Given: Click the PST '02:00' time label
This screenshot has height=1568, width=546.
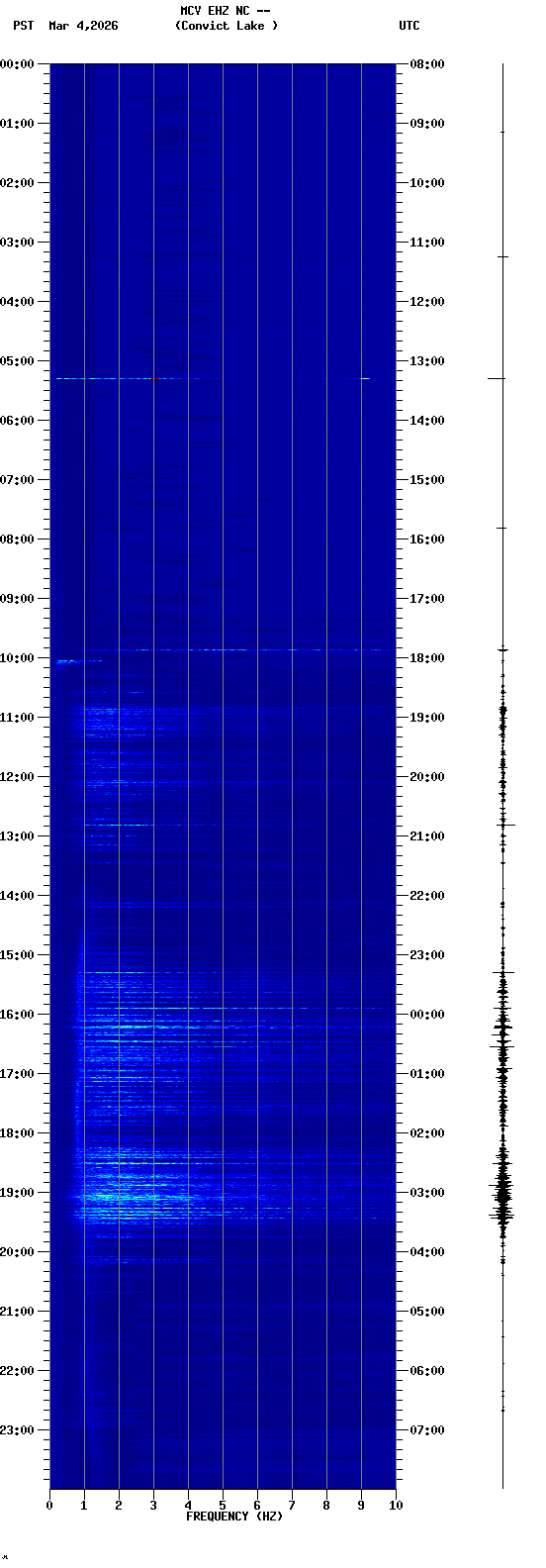Looking at the screenshot, I should pos(18,183).
